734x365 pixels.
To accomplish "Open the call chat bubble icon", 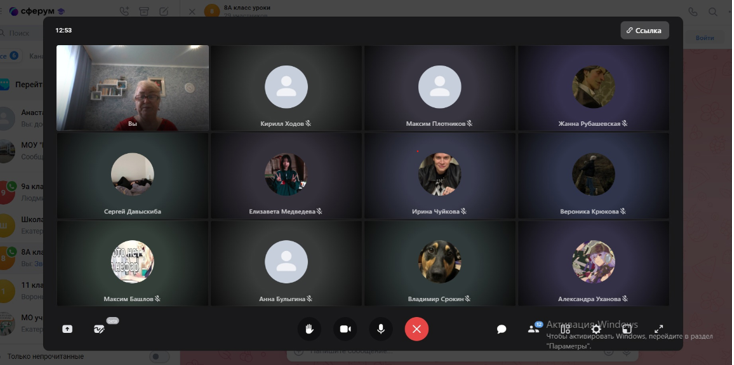I will 501,329.
